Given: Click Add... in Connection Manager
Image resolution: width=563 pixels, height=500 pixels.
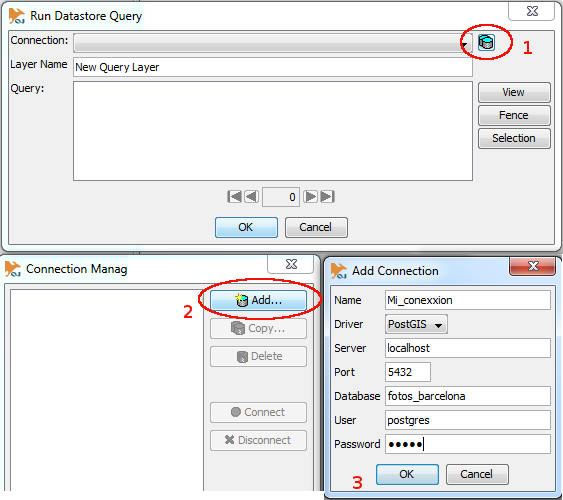Looking at the screenshot, I should tap(259, 300).
